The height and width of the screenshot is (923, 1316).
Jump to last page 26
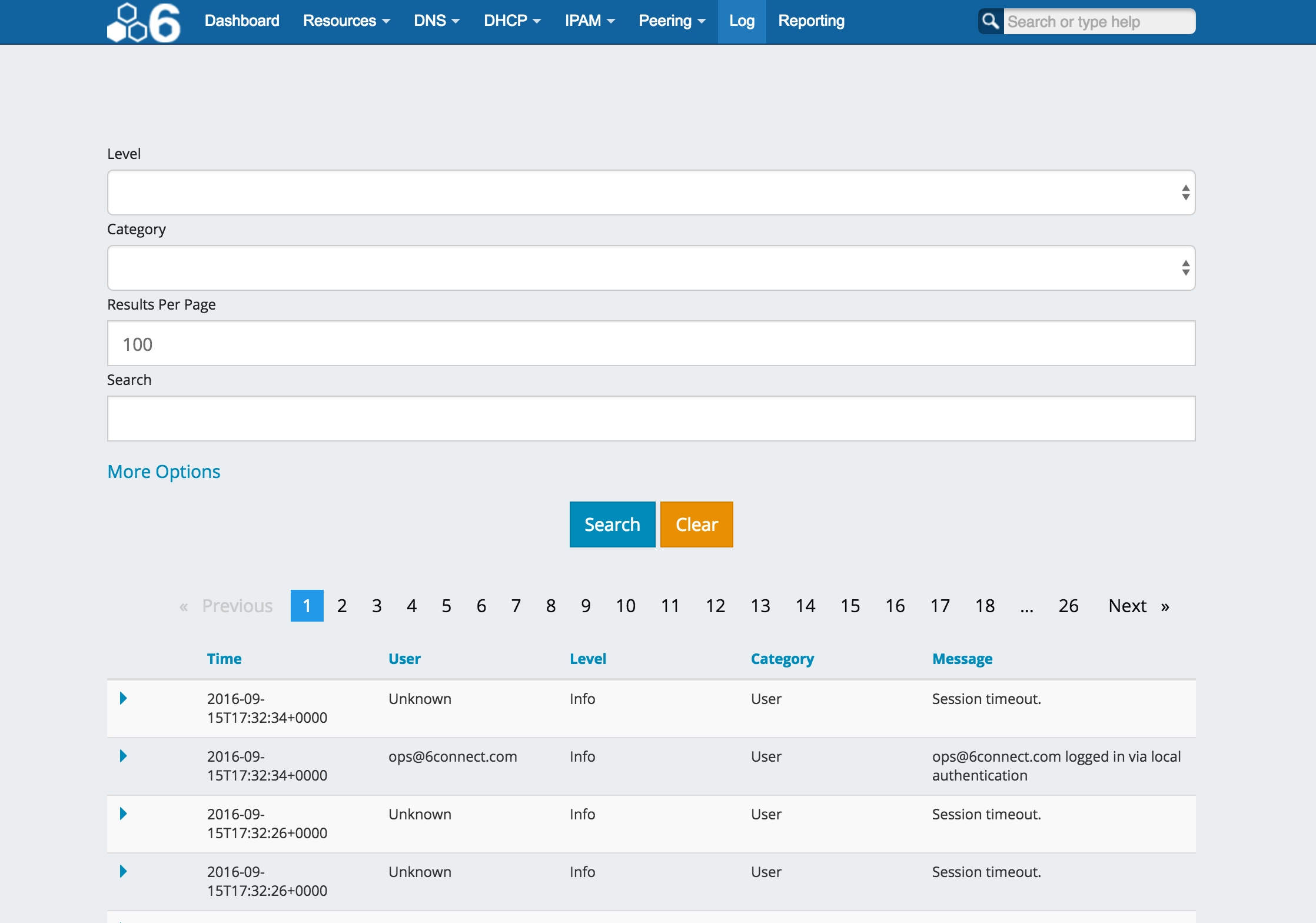(x=1068, y=606)
